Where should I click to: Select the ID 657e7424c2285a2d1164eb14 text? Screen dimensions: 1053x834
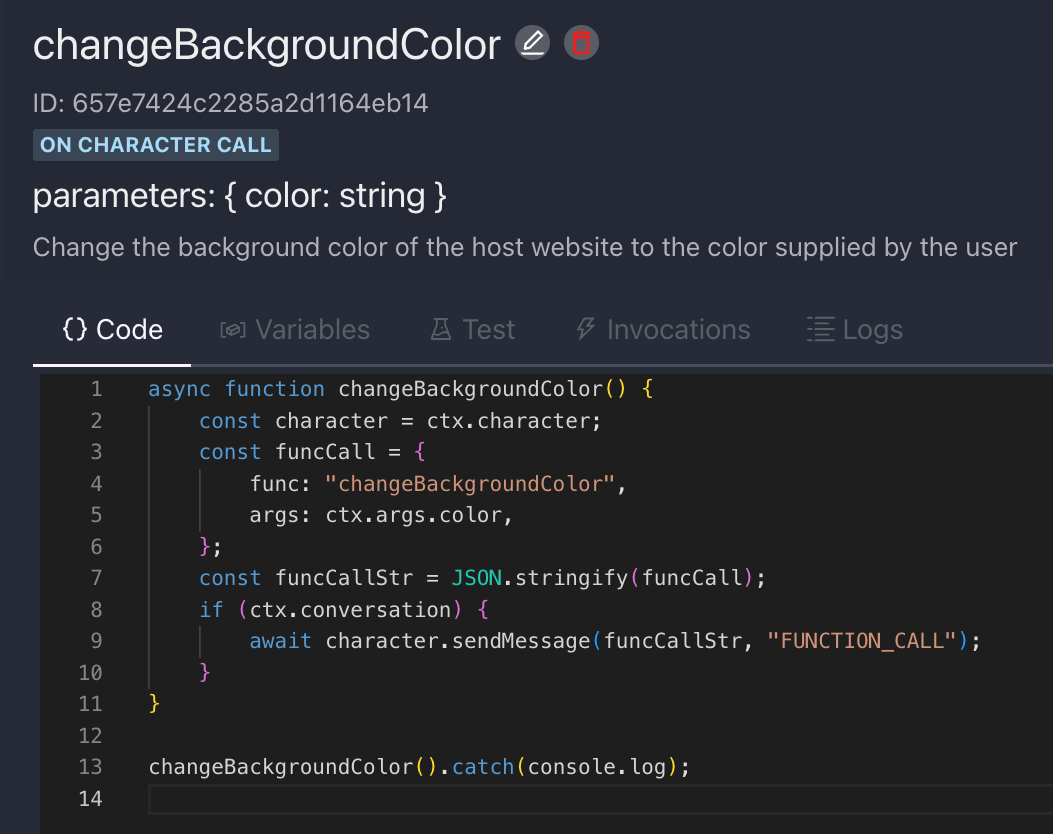pos(230,103)
